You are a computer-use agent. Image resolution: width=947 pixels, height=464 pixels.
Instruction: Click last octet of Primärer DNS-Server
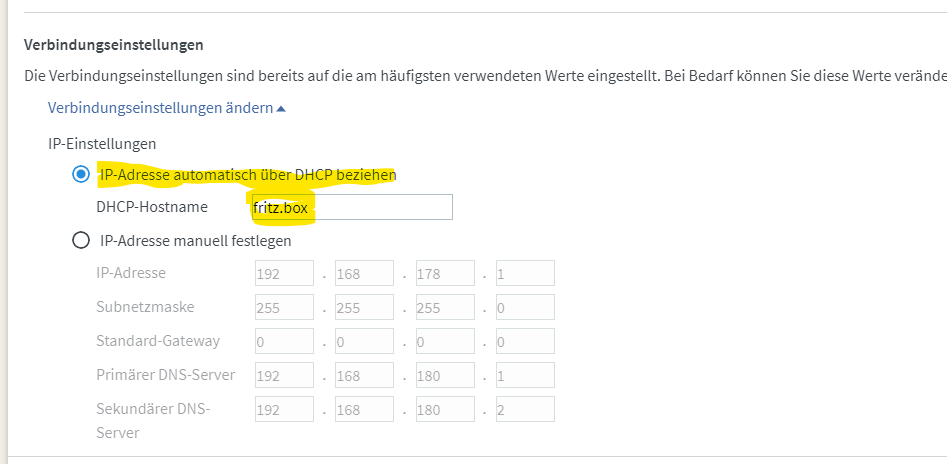tap(524, 375)
